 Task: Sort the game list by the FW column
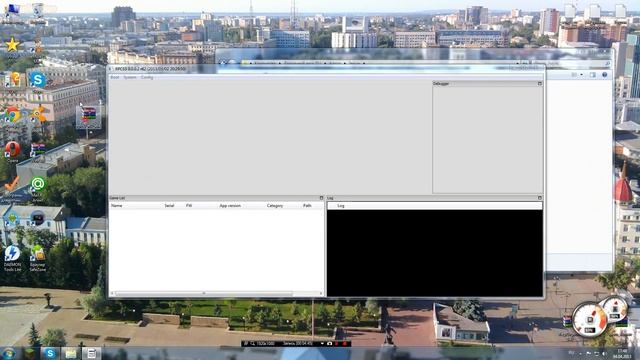[189, 206]
